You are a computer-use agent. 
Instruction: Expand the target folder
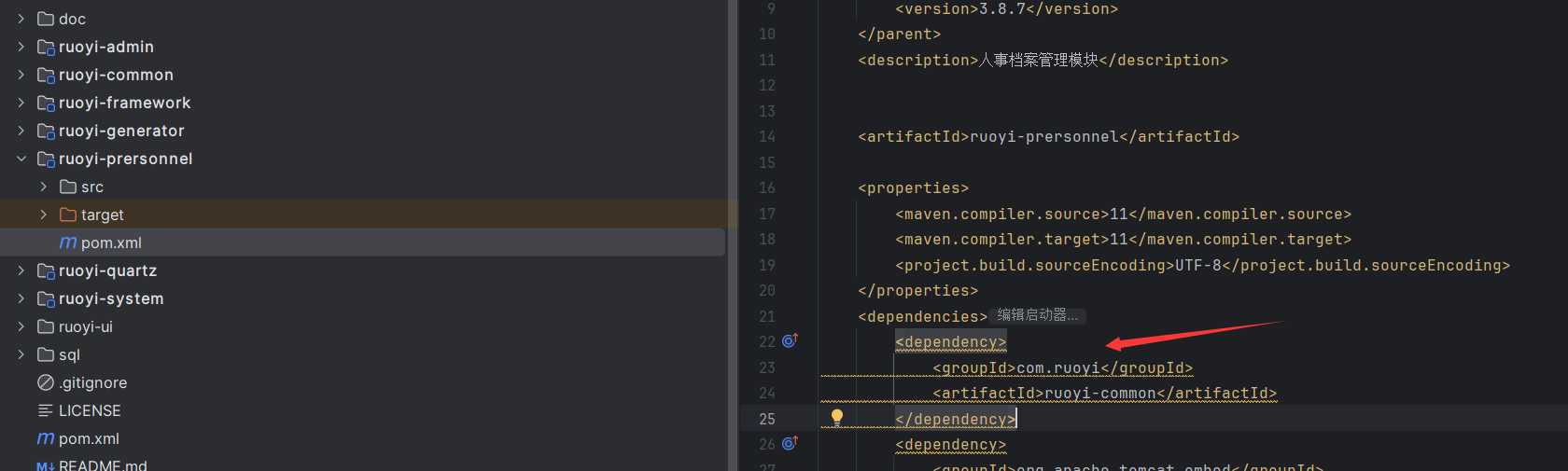pos(43,215)
